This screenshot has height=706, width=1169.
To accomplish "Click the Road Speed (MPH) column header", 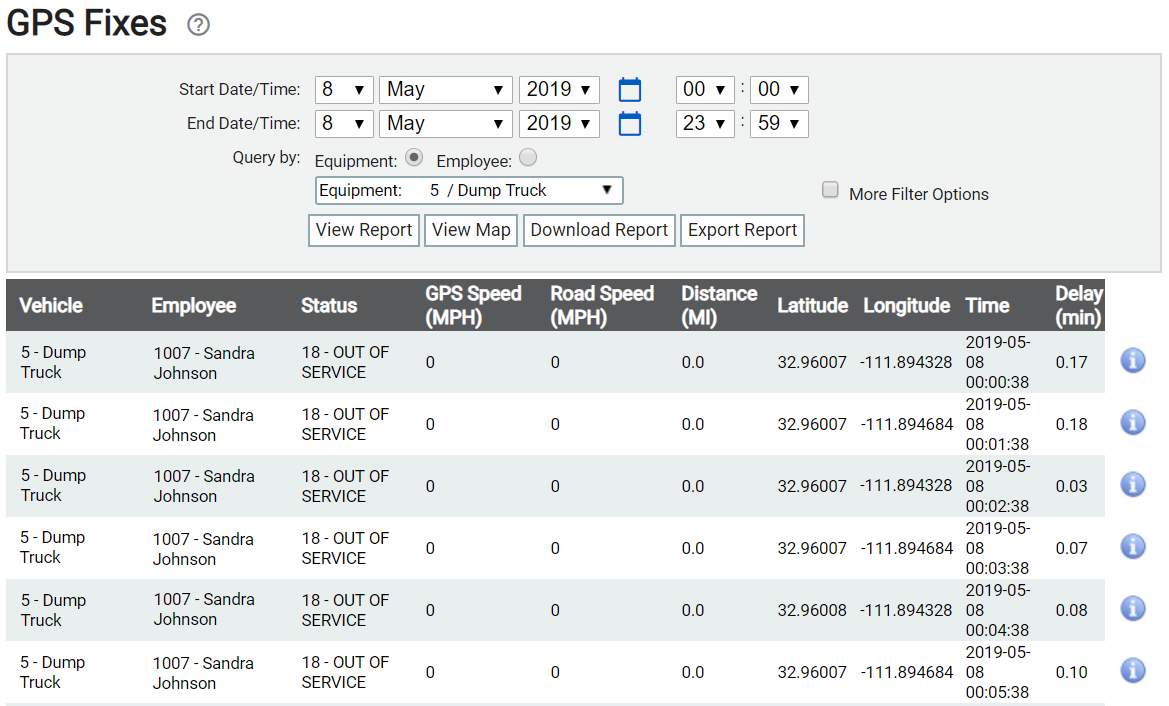I will coord(602,306).
